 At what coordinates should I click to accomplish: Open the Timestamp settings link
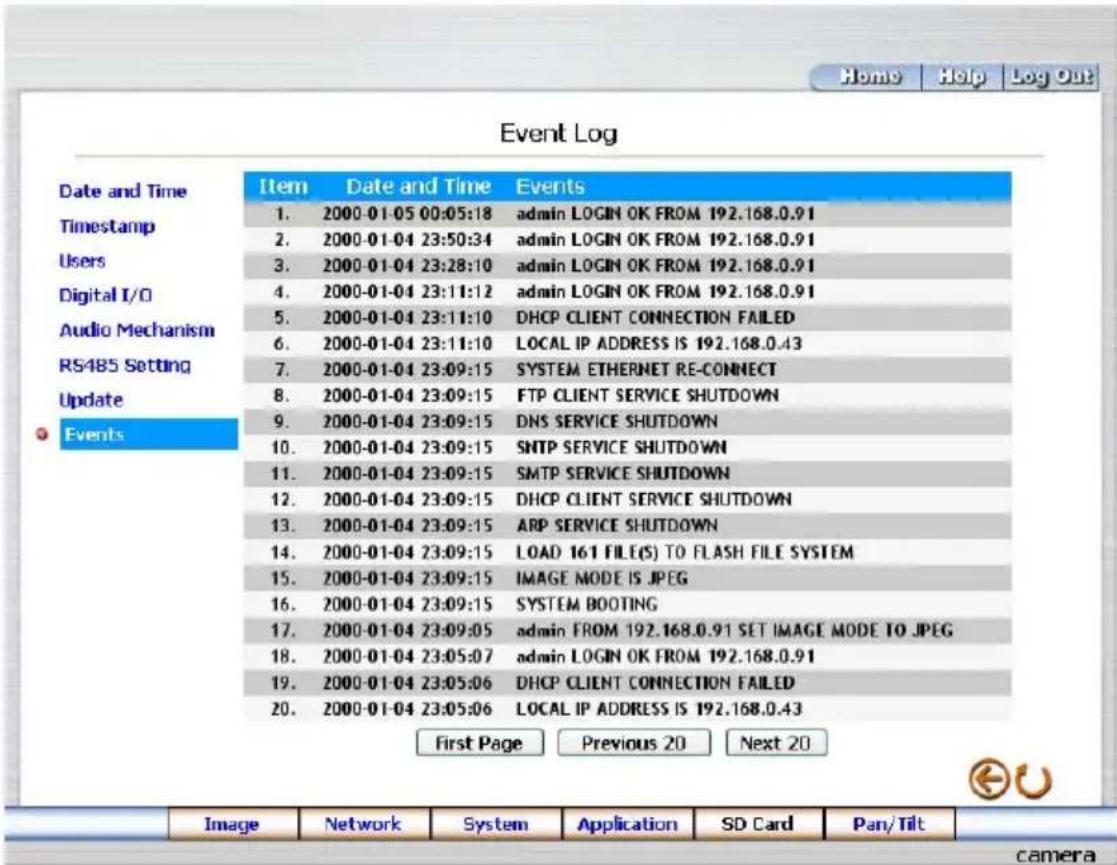[x=107, y=226]
